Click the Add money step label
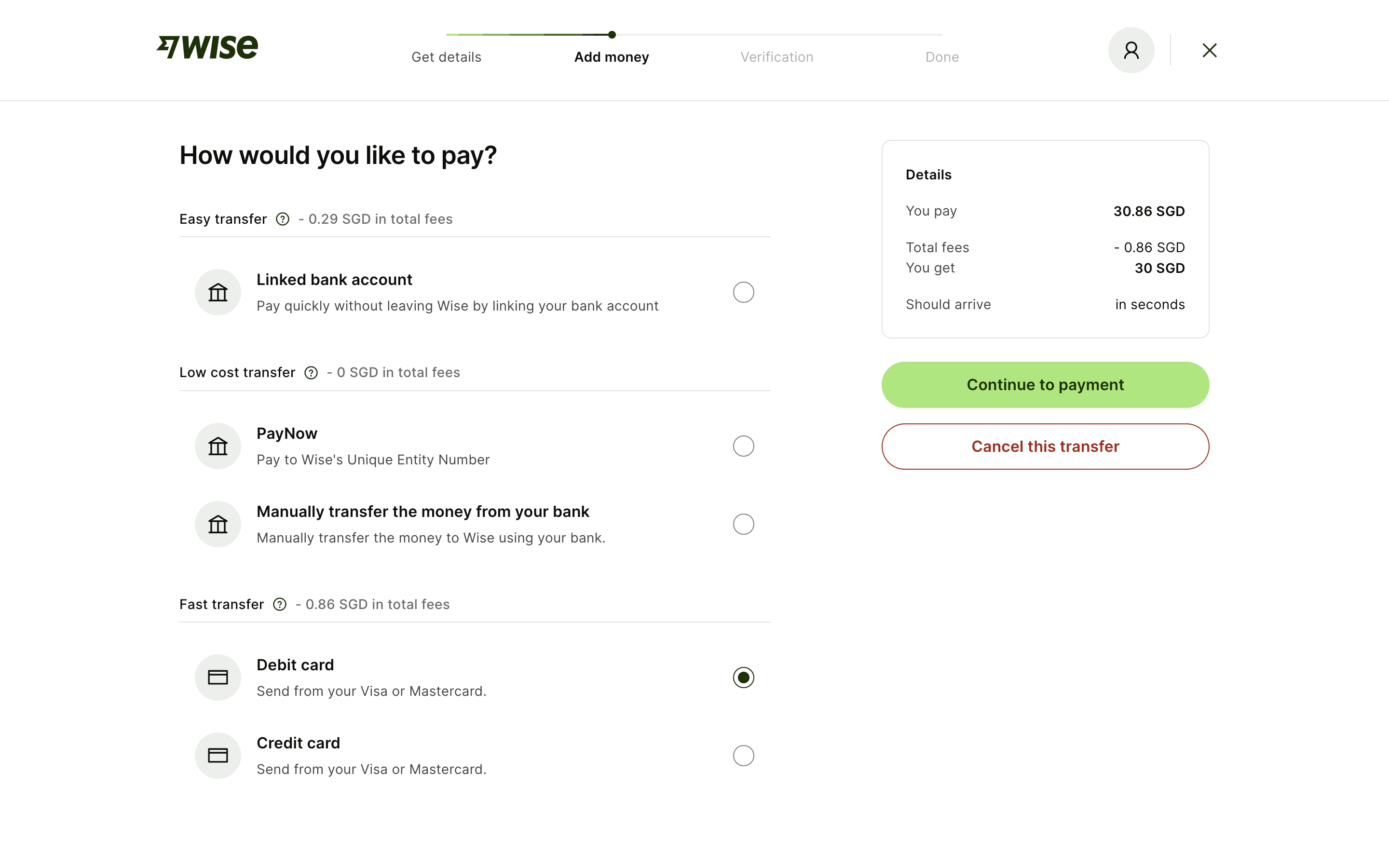The width and height of the screenshot is (1389, 868). click(611, 57)
